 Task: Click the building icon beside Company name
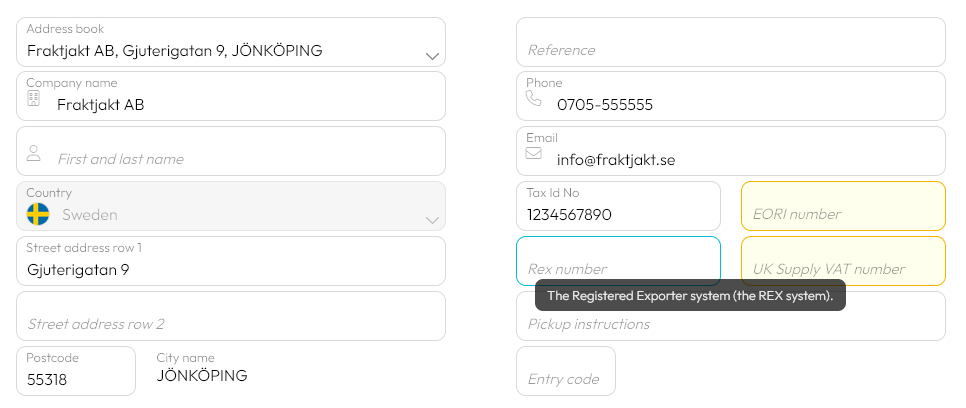pyautogui.click(x=34, y=98)
